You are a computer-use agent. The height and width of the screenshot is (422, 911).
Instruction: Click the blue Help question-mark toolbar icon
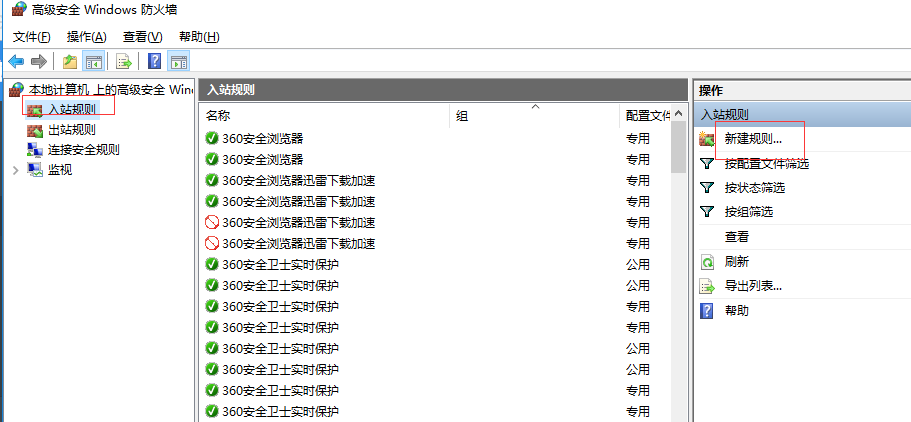155,60
